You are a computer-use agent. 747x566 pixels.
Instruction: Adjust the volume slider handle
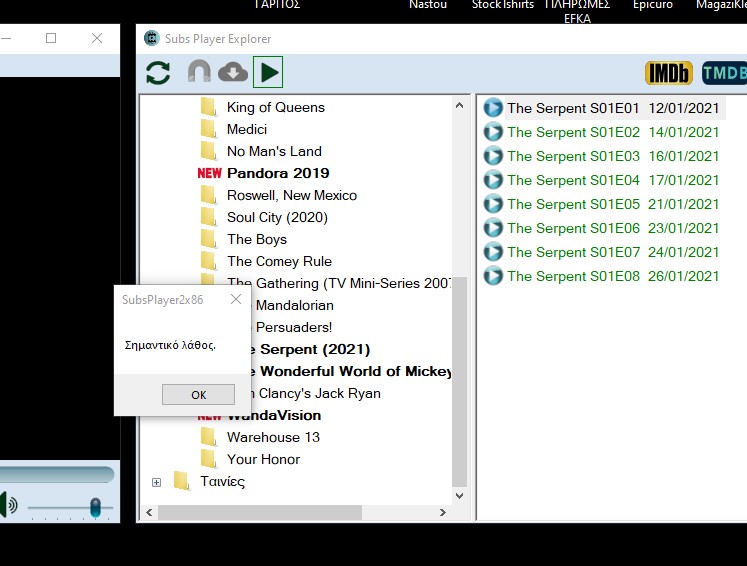(x=95, y=507)
